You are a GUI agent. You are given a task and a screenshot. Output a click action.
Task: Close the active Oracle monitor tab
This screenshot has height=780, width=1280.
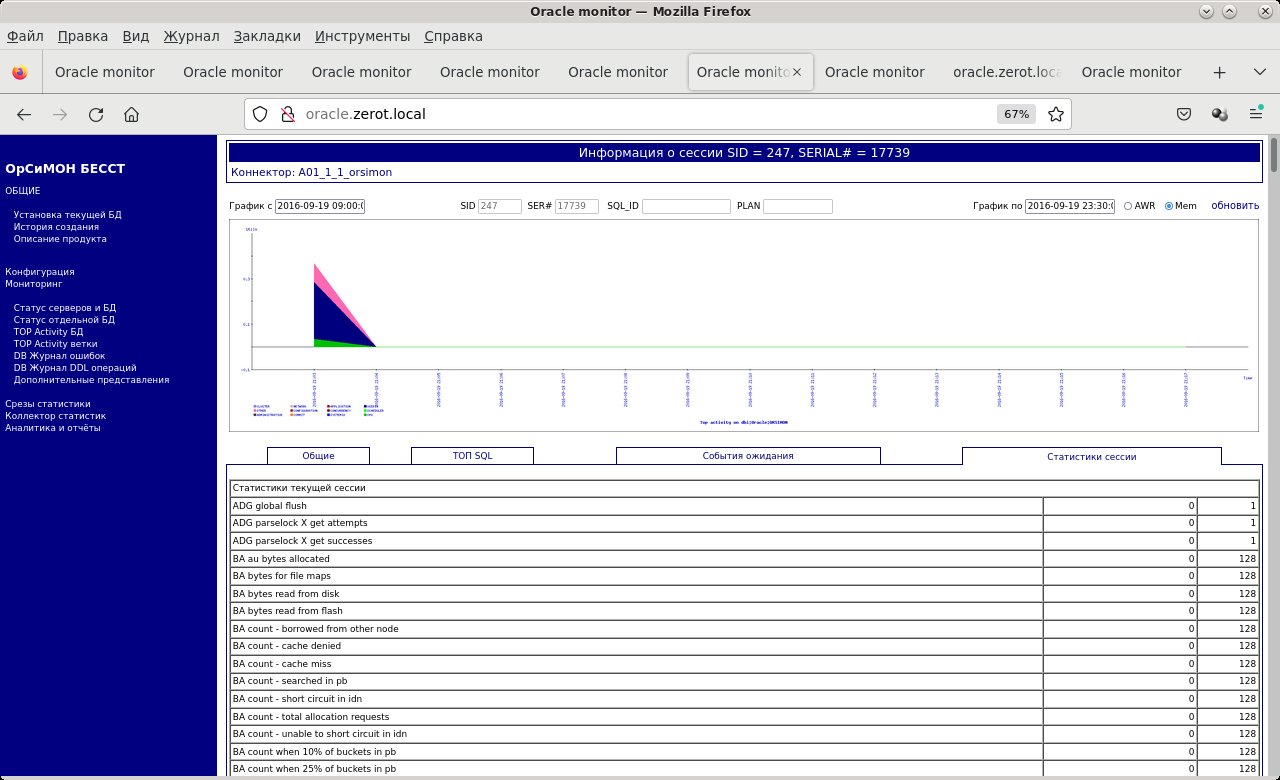point(798,72)
